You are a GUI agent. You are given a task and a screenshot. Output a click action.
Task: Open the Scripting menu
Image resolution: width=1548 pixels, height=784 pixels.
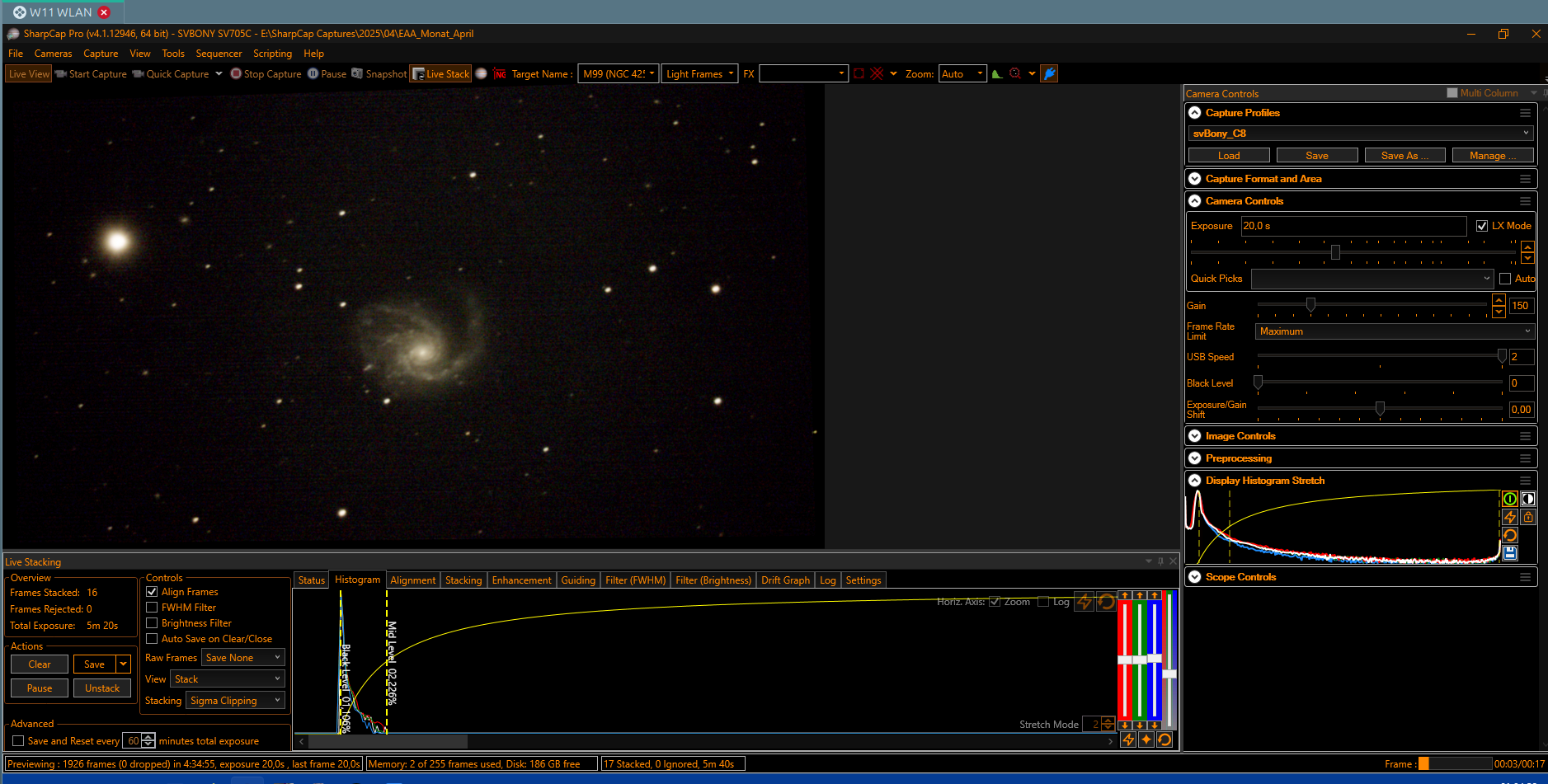272,54
